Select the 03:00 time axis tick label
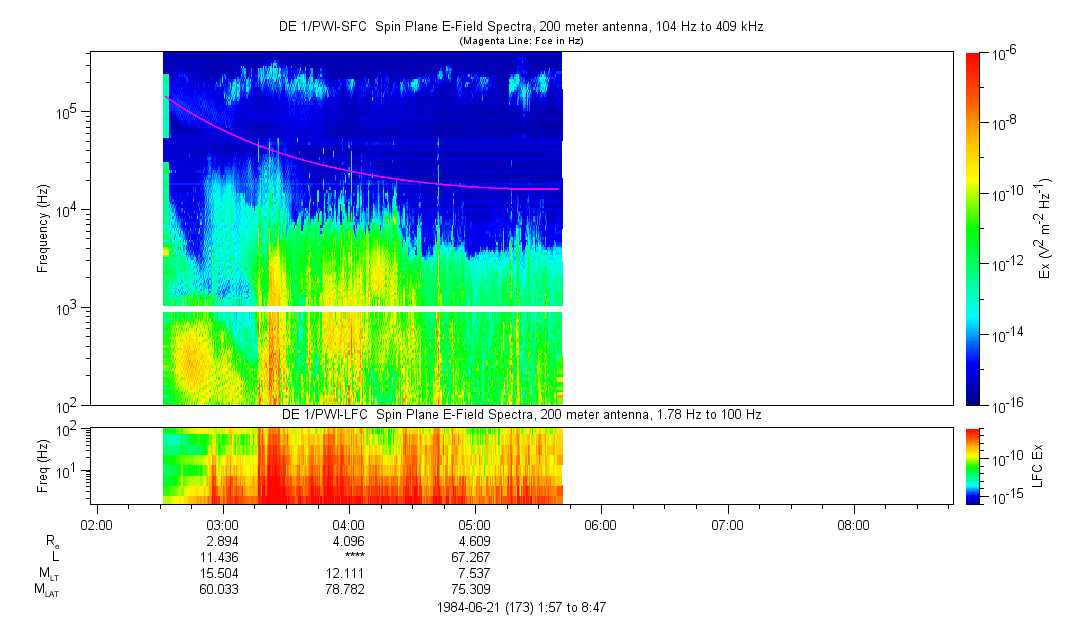The image size is (1083, 620). pyautogui.click(x=221, y=525)
